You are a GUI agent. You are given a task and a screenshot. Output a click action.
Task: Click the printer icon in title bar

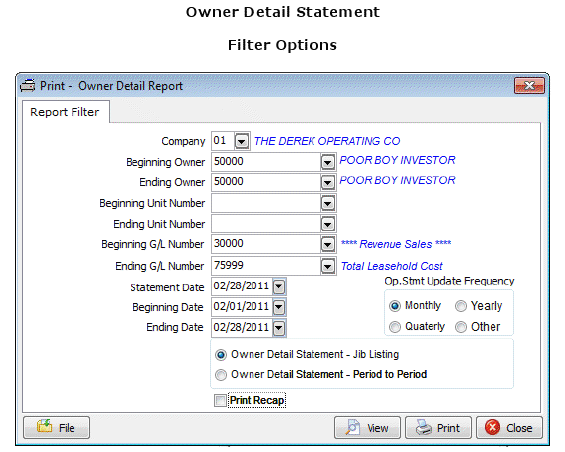click(27, 86)
